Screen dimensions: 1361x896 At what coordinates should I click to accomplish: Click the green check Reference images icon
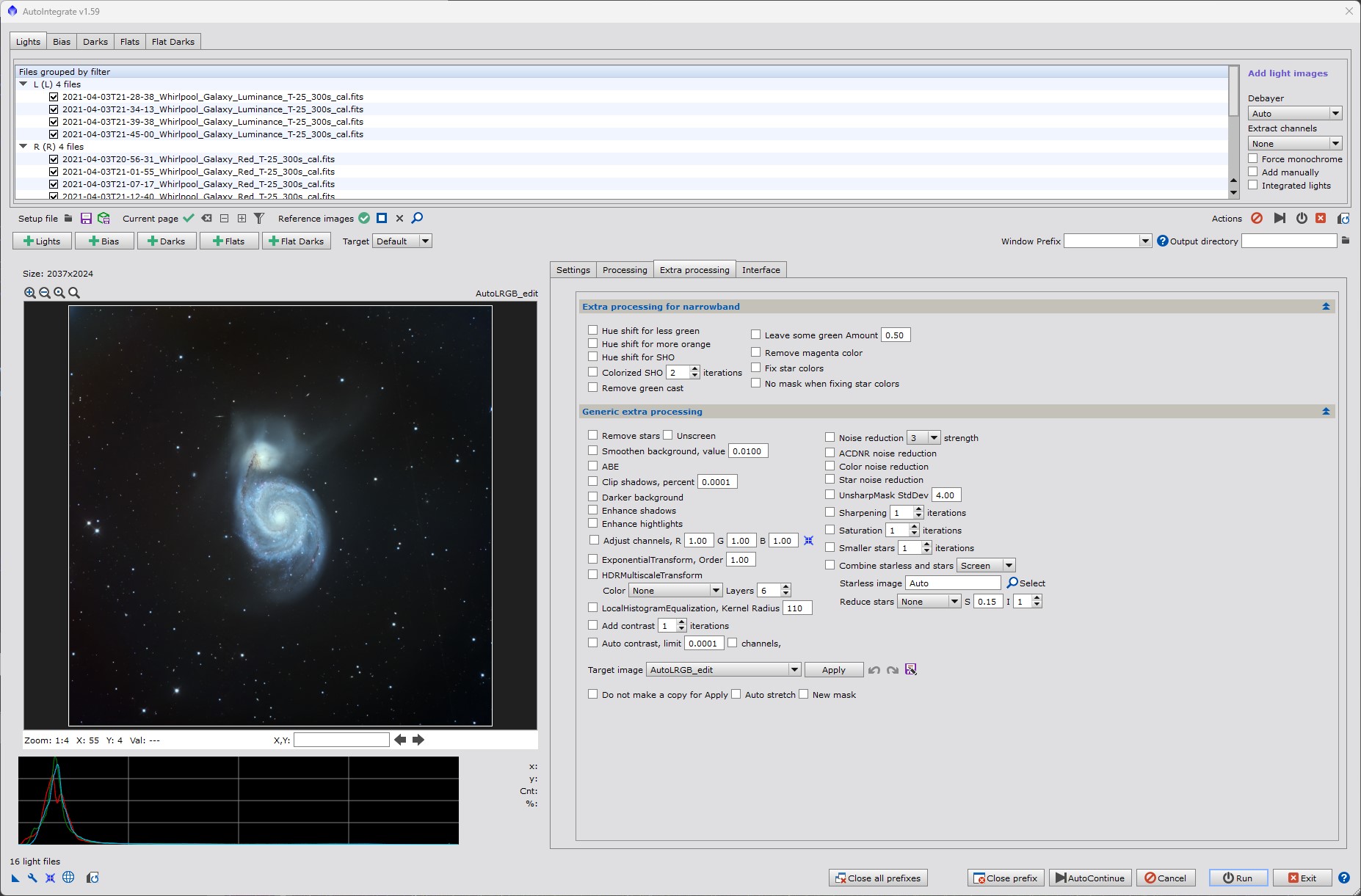click(x=364, y=218)
